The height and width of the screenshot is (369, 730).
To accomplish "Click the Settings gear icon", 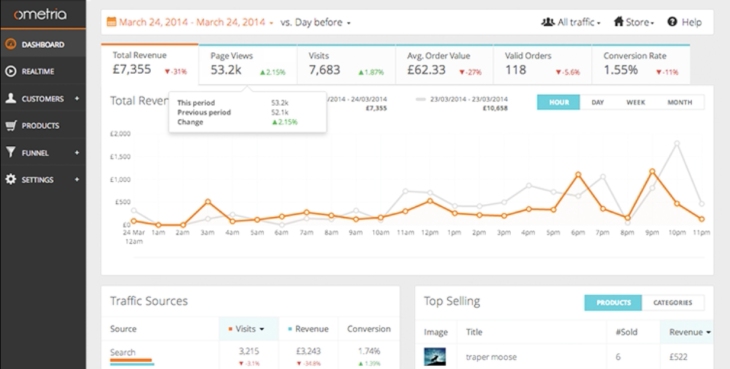I will [x=11, y=179].
